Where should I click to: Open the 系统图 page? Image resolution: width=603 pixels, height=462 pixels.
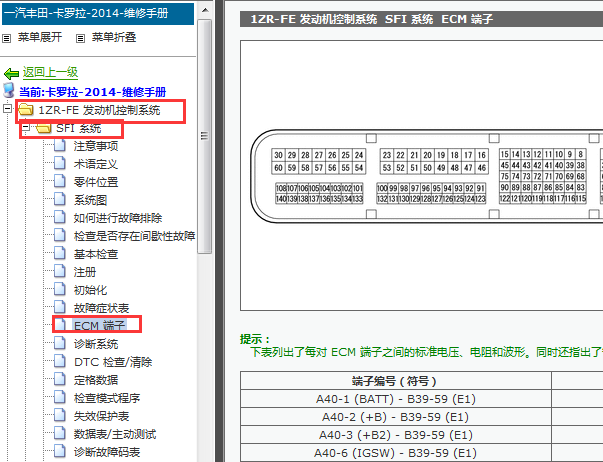[90, 200]
